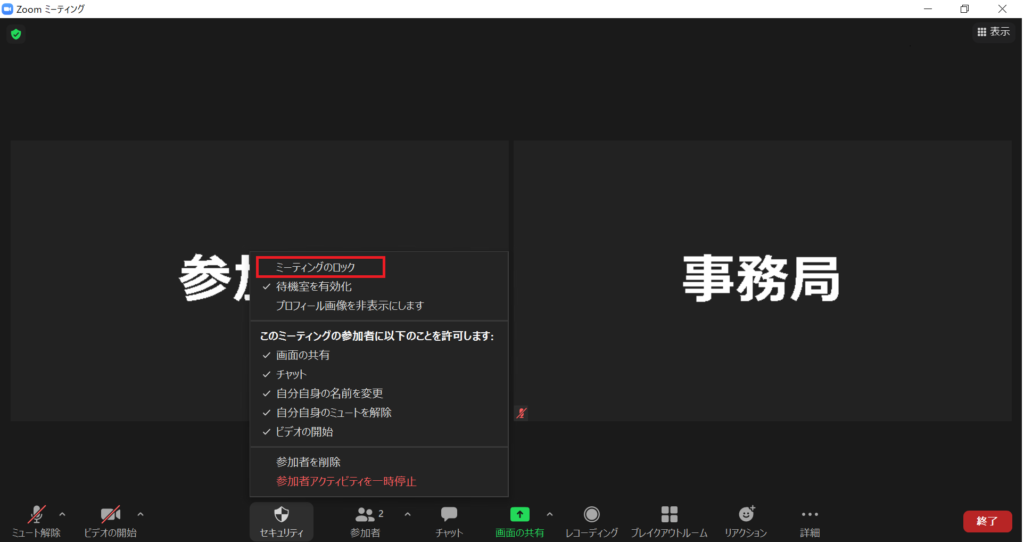
Task: Start recording with the Recording icon
Action: [591, 514]
